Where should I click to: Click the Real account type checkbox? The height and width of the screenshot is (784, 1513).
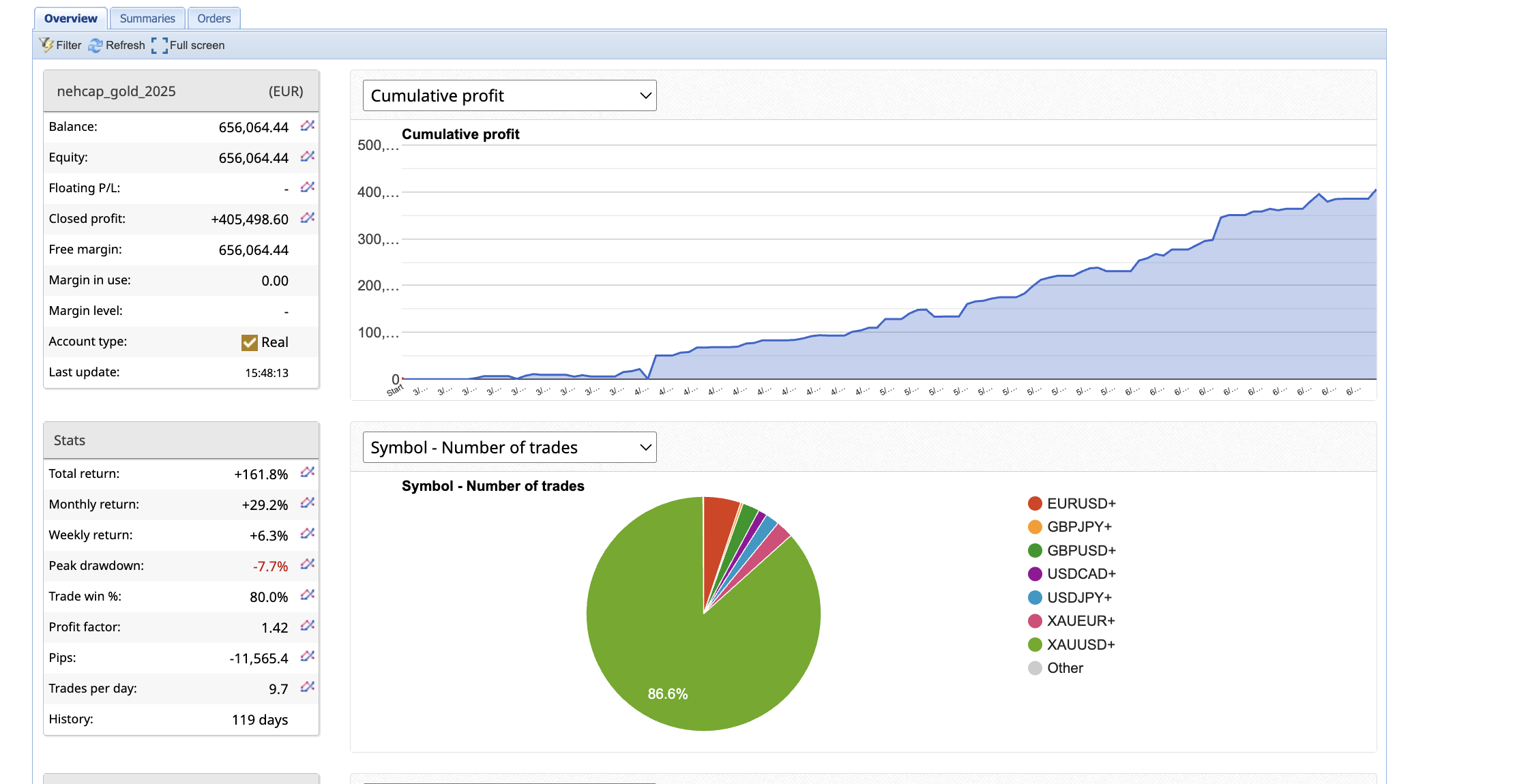pos(250,342)
